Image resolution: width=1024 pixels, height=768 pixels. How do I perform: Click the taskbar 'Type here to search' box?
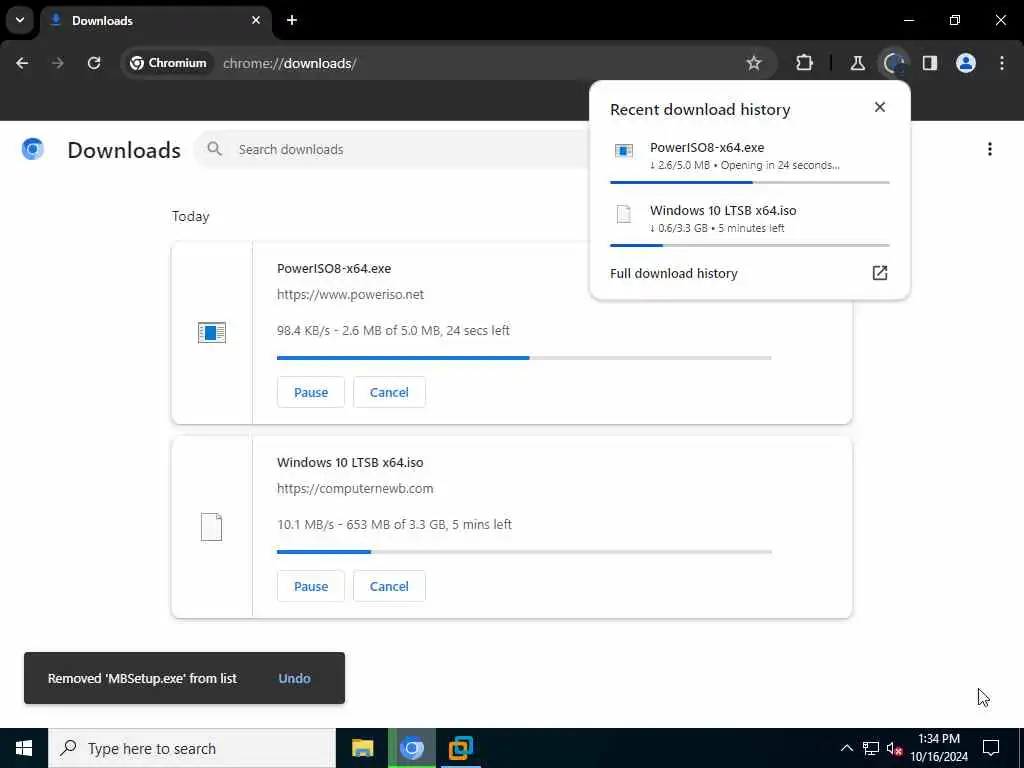192,748
